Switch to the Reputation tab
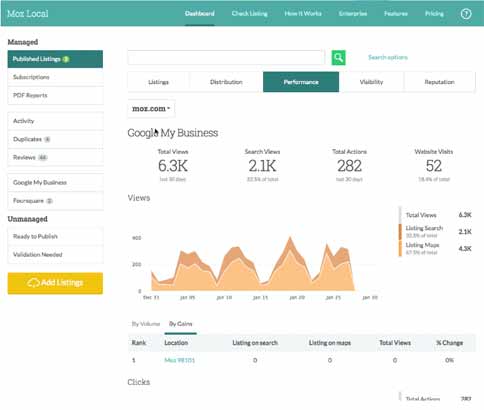The height and width of the screenshot is (410, 484). 439,82
